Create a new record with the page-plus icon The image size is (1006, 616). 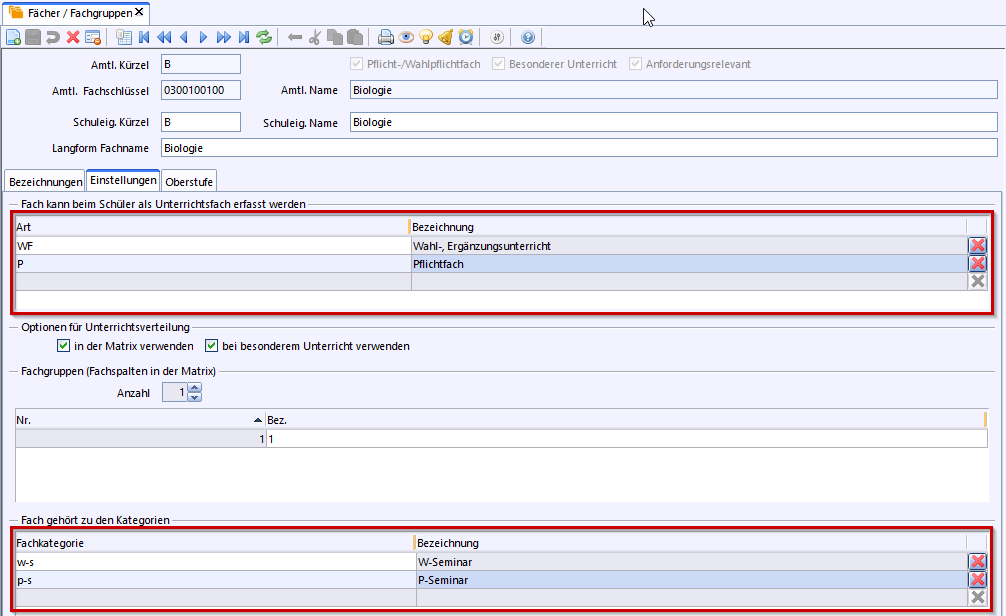pos(13,37)
